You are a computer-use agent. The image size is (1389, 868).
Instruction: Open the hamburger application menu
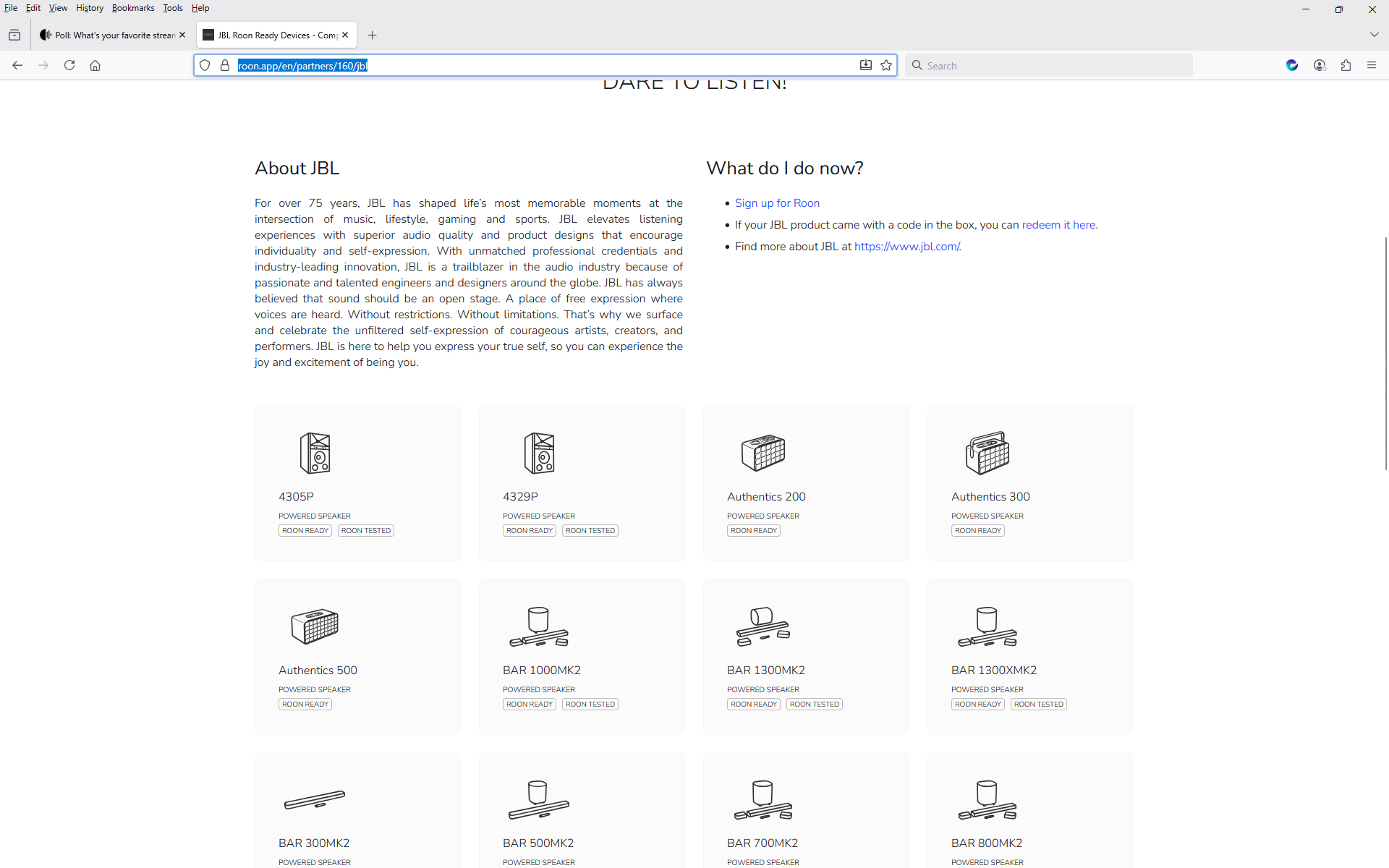coord(1372,65)
